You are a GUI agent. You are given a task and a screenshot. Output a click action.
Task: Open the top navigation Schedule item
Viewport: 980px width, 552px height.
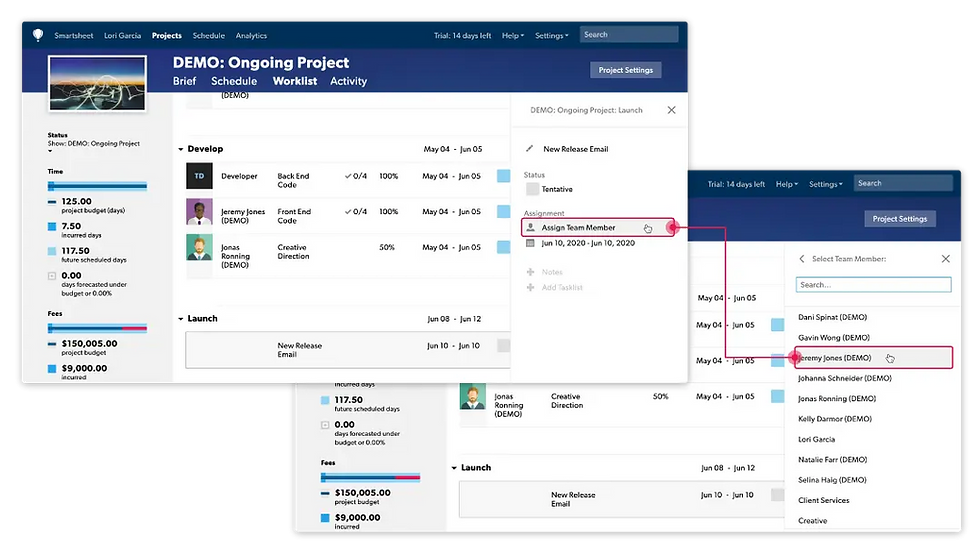209,36
